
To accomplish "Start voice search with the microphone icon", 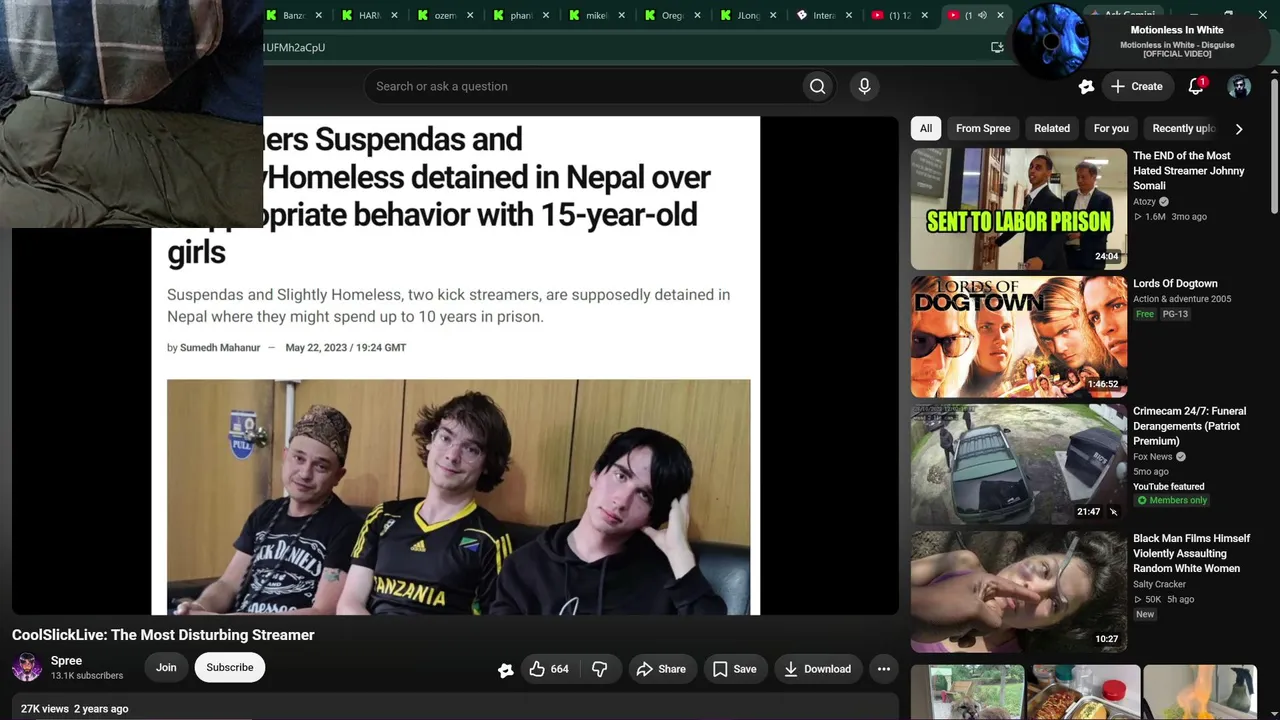I will [x=865, y=86].
